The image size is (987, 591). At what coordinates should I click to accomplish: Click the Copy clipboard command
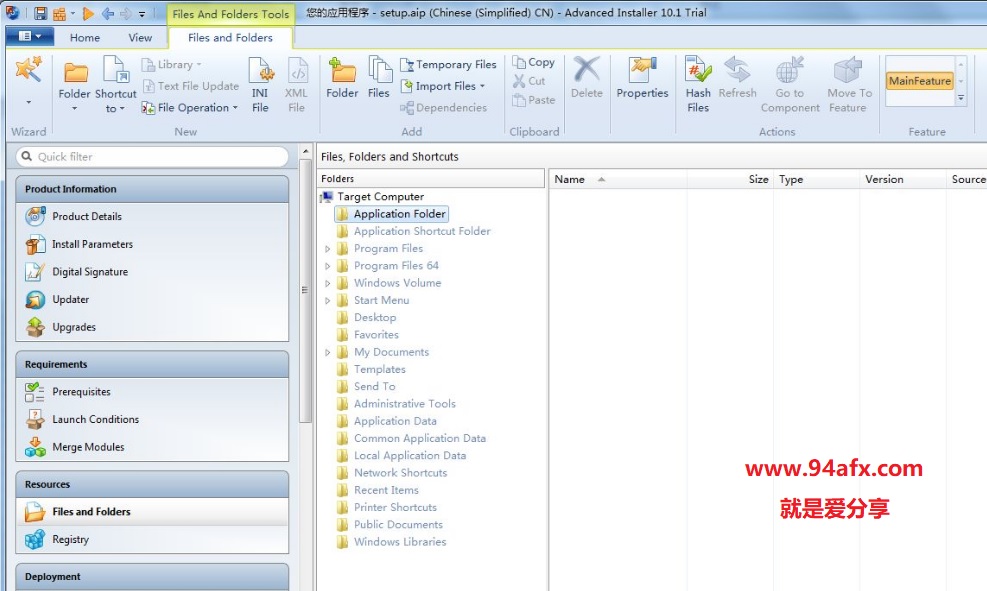coord(533,62)
